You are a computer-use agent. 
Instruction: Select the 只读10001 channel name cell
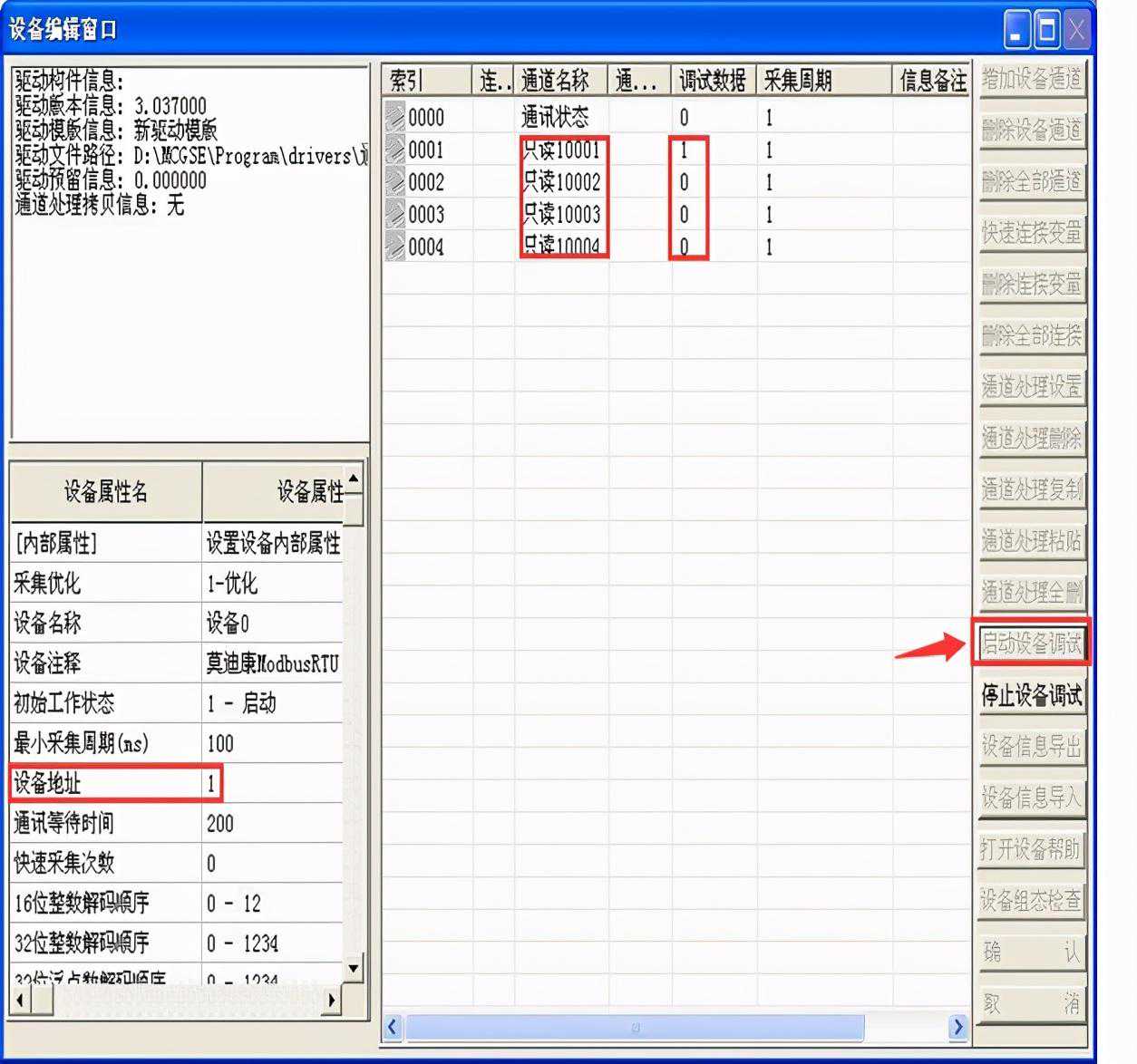(562, 150)
